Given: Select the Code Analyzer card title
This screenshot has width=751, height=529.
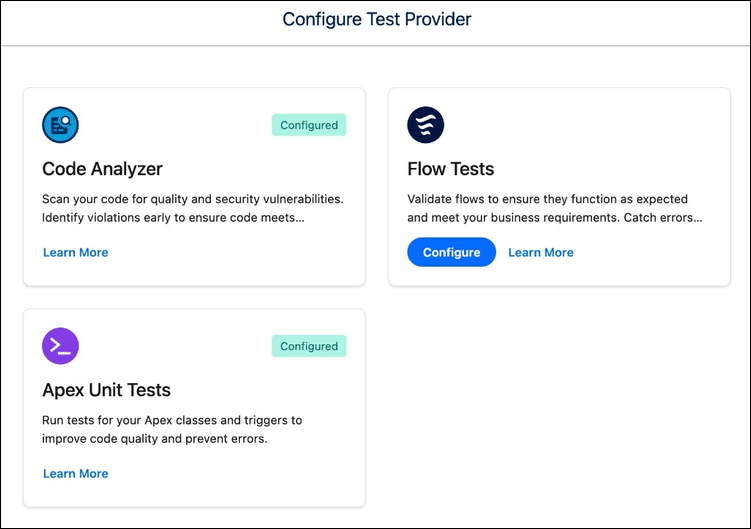Looking at the screenshot, I should pyautogui.click(x=102, y=169).
